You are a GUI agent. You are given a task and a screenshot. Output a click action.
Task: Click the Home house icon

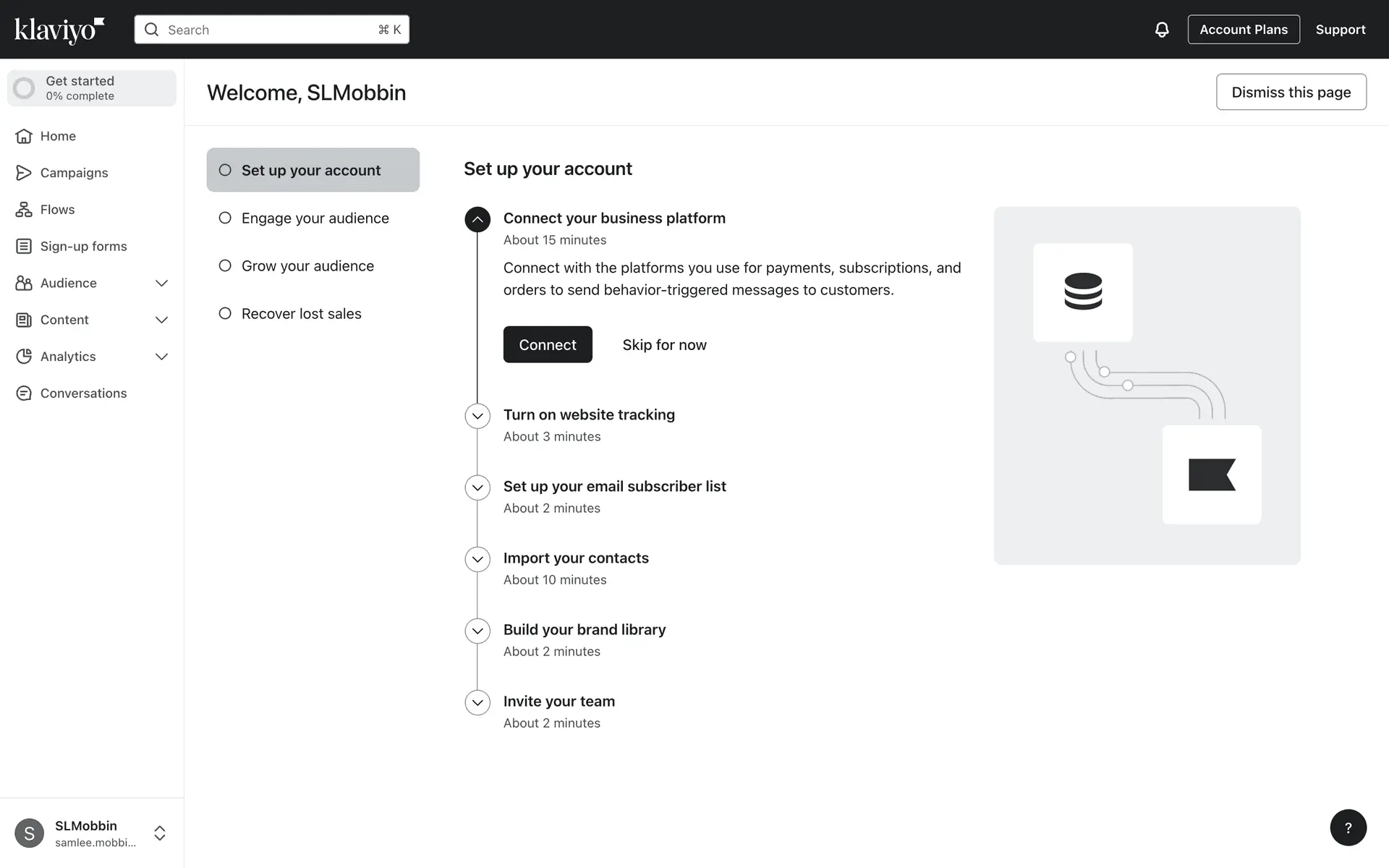(x=24, y=136)
